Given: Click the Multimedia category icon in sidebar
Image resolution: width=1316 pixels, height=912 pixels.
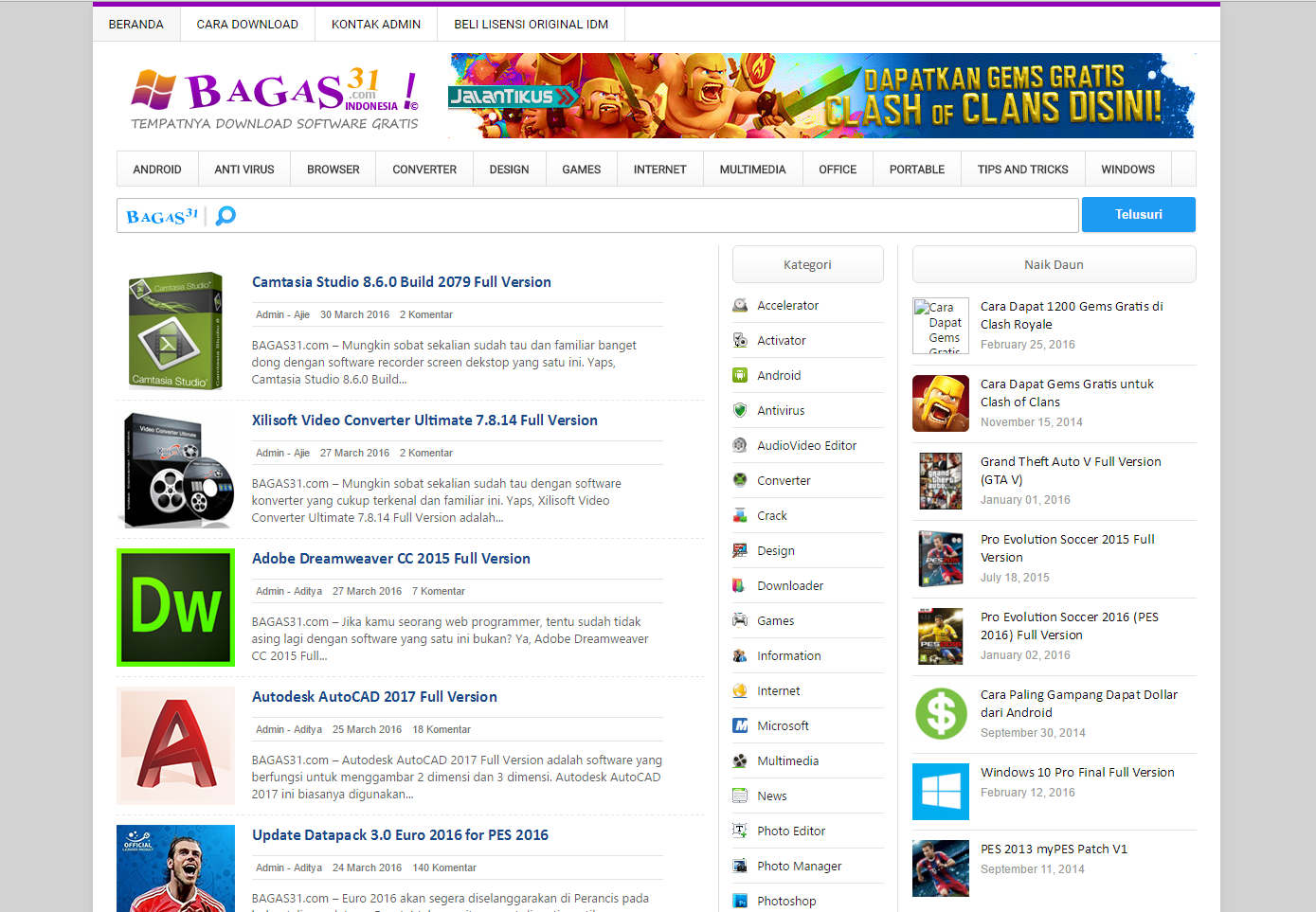Looking at the screenshot, I should pos(740,760).
